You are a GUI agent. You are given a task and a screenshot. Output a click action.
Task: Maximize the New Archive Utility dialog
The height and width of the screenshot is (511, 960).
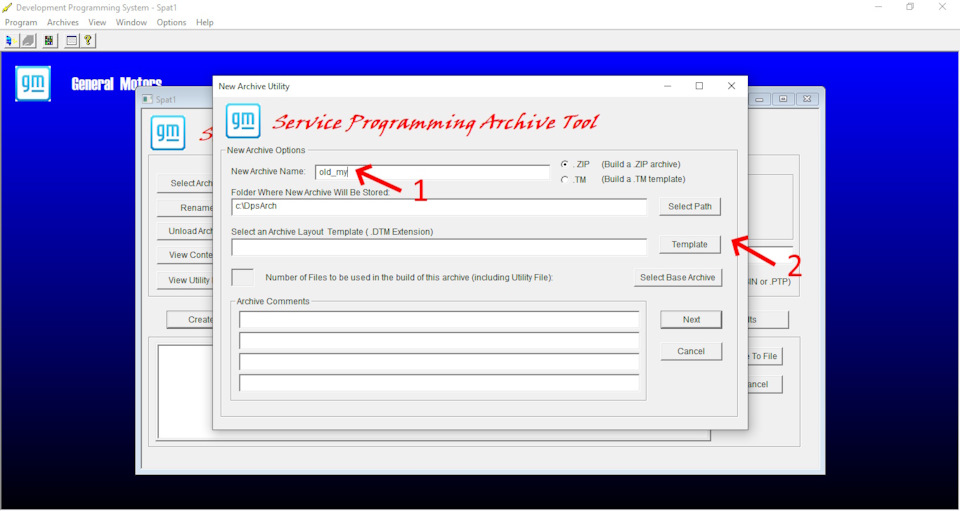[699, 86]
